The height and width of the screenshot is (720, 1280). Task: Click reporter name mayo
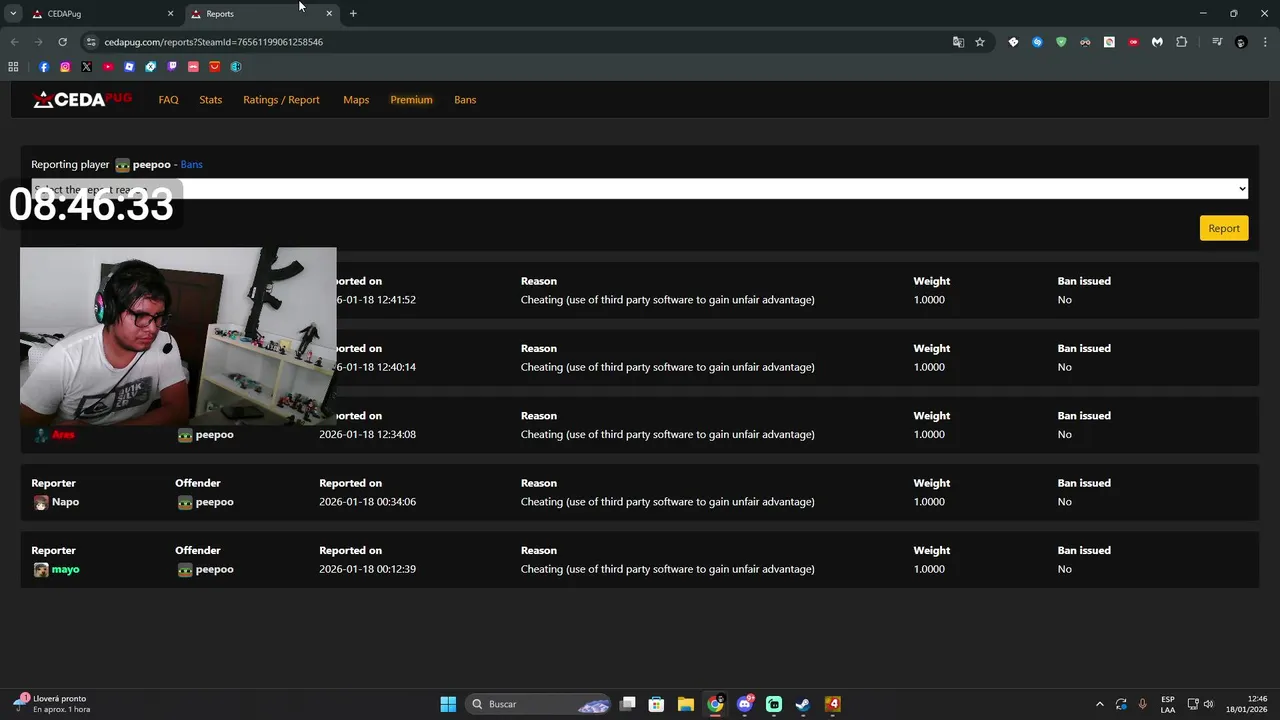pyautogui.click(x=65, y=569)
